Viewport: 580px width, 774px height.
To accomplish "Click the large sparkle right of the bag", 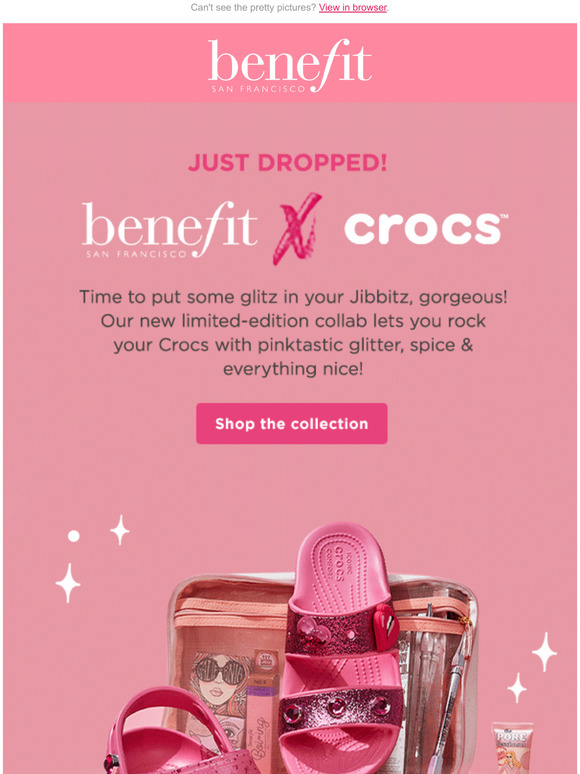I will (544, 652).
